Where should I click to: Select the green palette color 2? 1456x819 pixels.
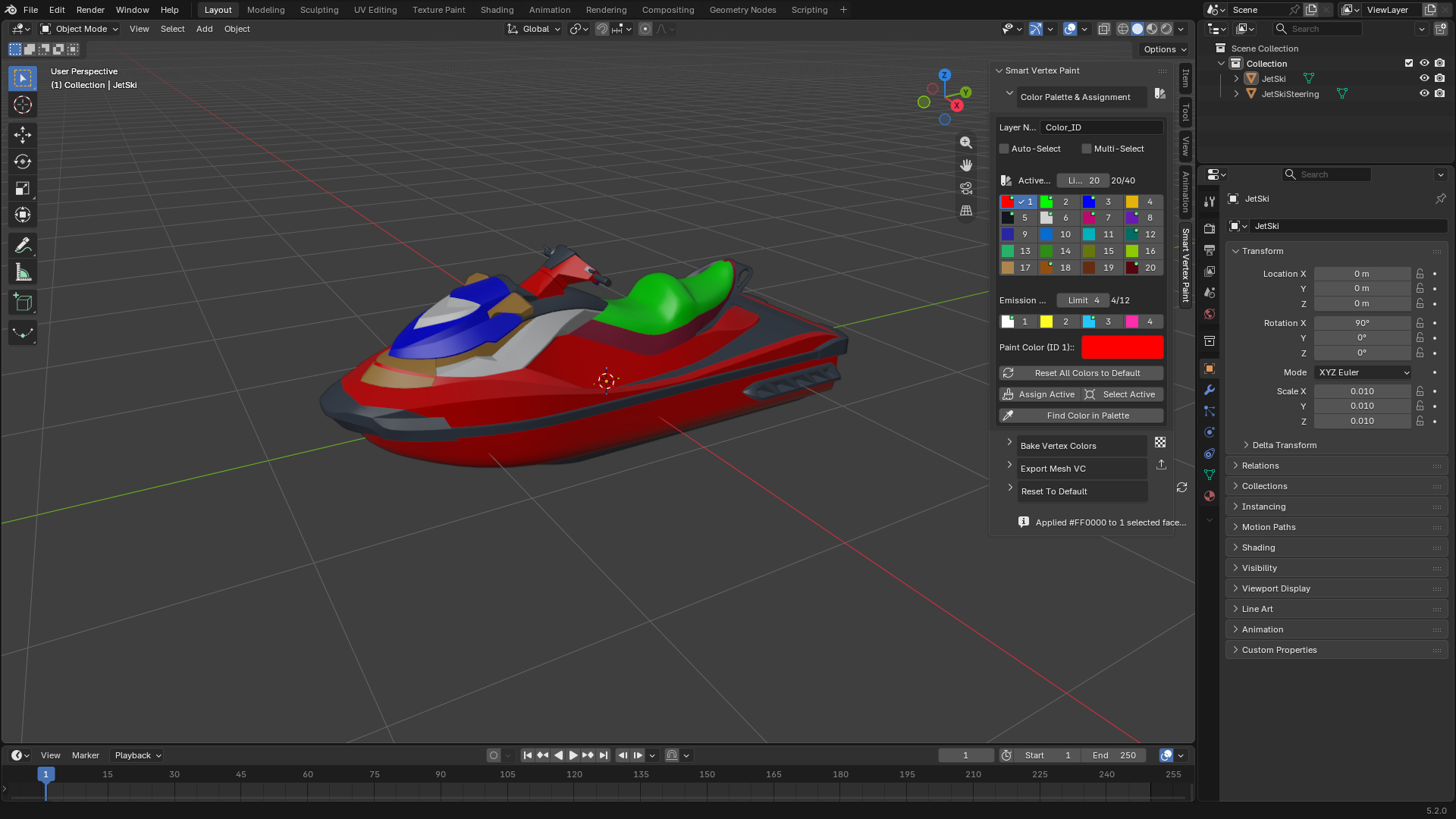[1046, 202]
